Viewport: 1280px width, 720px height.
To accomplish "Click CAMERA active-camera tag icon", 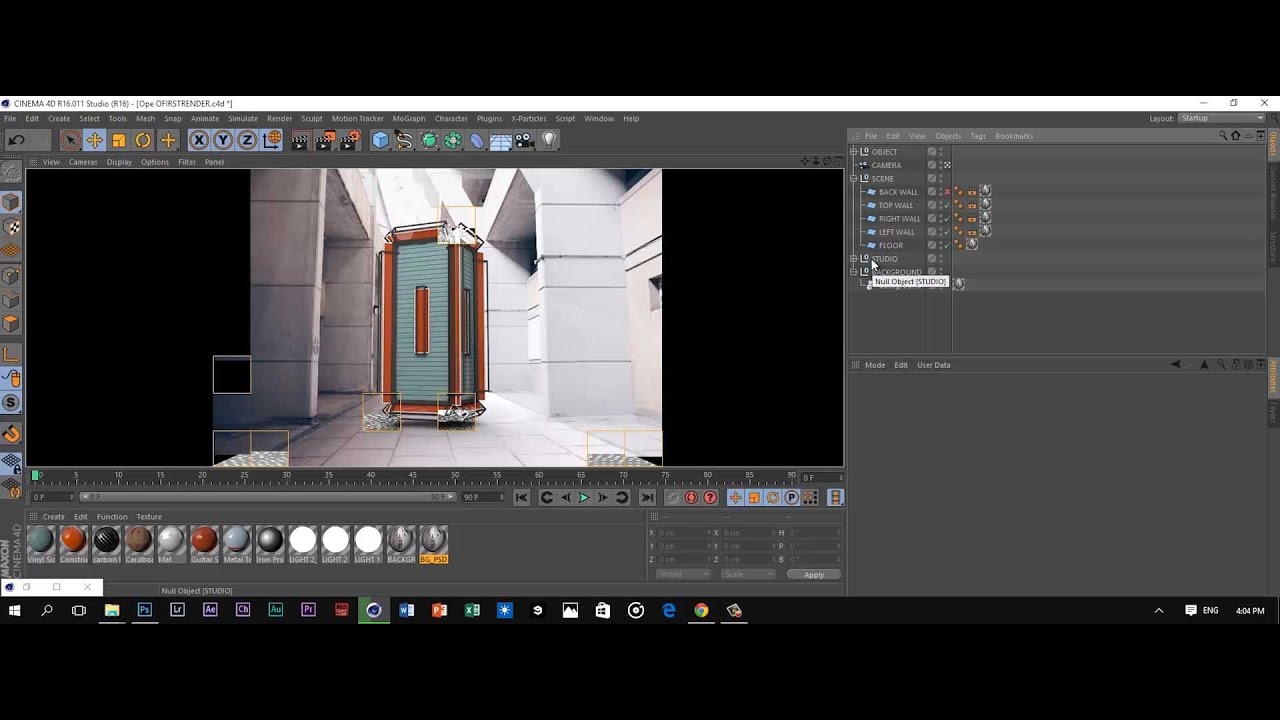I will [x=947, y=165].
